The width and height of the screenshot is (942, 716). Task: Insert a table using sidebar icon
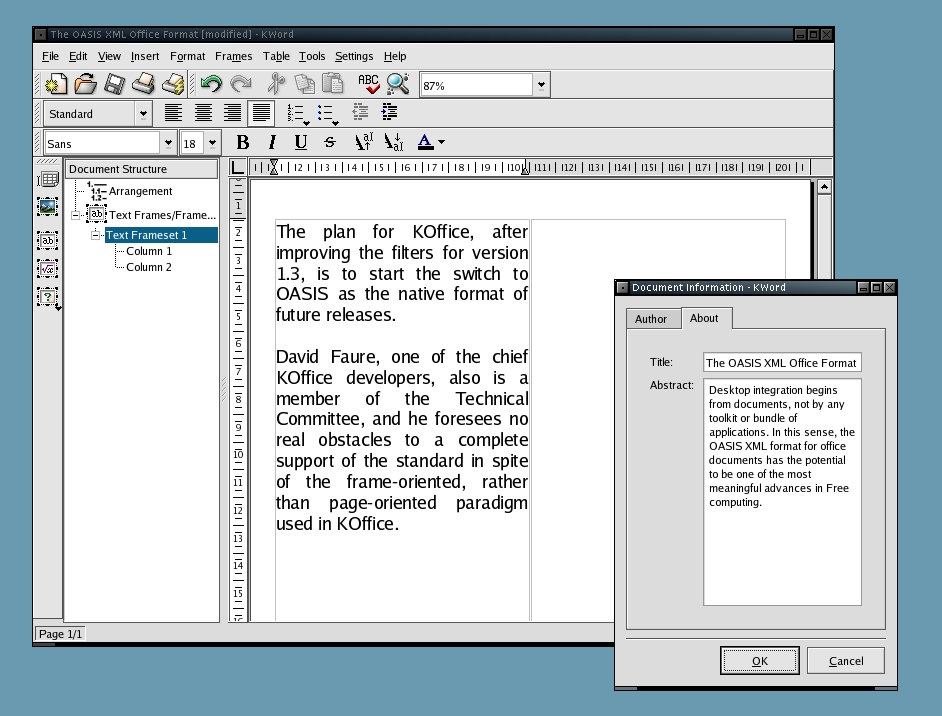tap(47, 180)
